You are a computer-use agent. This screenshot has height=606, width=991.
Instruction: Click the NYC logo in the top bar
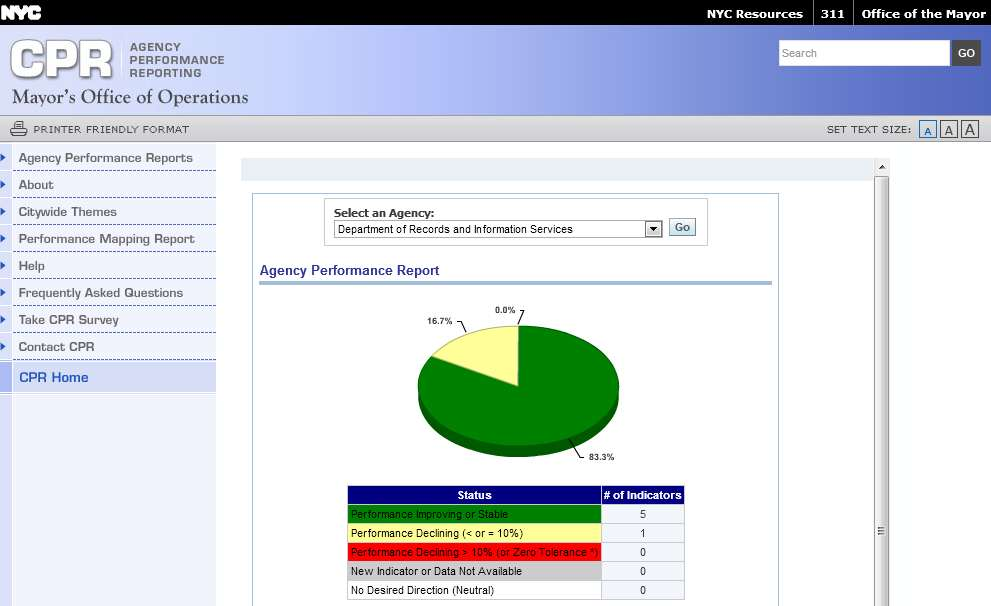21,13
